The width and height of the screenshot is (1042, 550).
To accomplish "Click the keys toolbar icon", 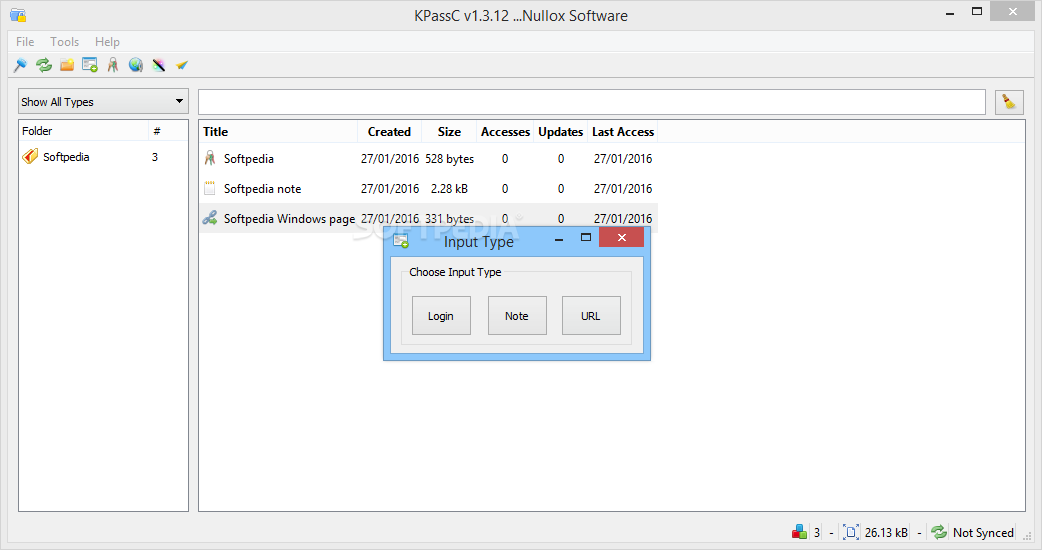I will (113, 65).
